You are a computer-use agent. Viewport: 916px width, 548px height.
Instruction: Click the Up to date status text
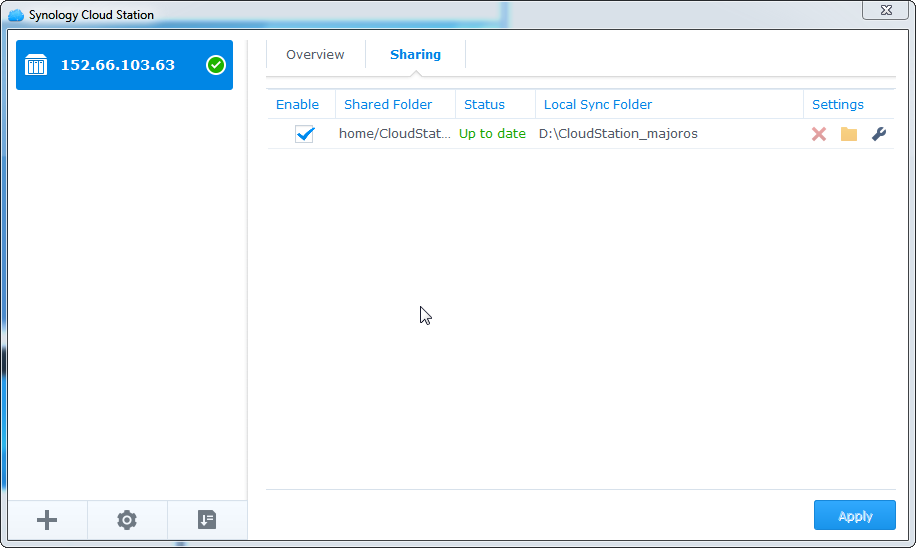492,134
